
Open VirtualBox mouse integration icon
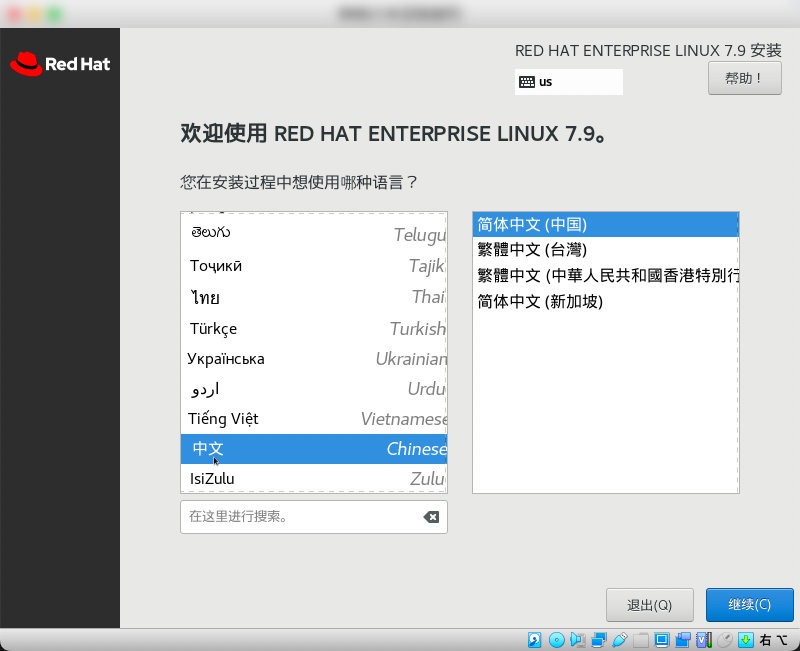[x=724, y=640]
